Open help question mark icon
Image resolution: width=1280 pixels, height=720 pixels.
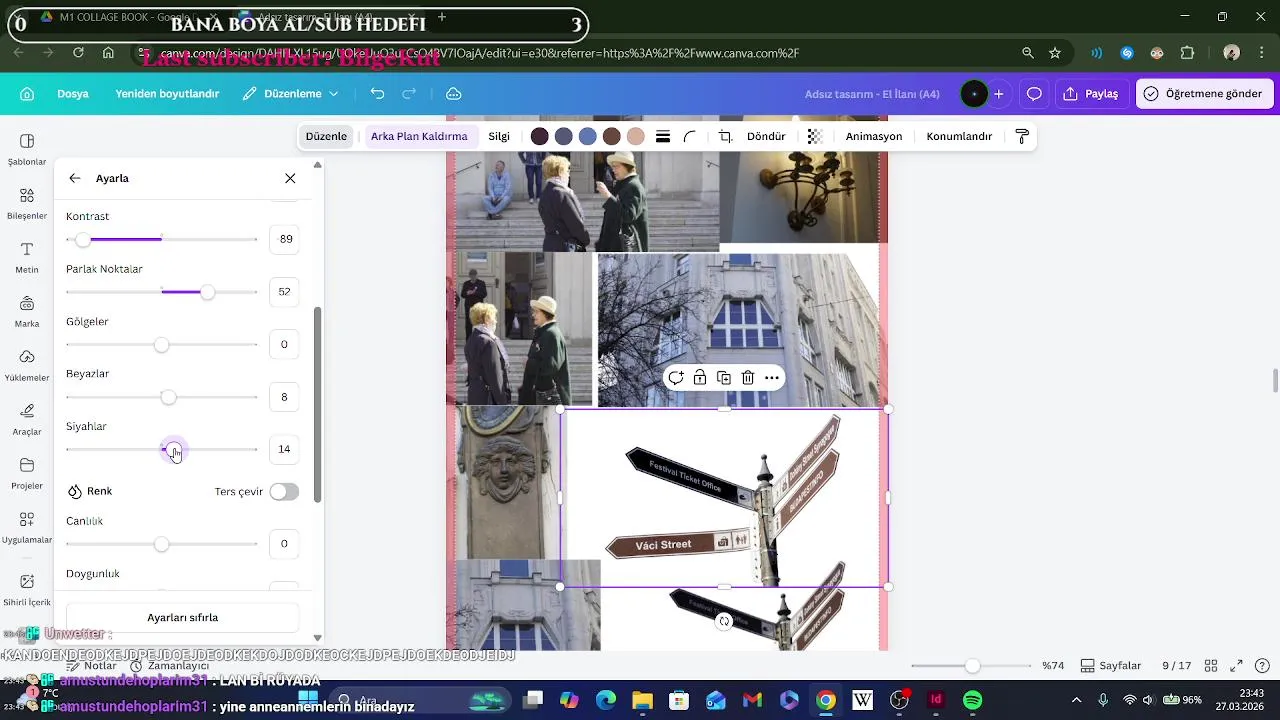1262,666
